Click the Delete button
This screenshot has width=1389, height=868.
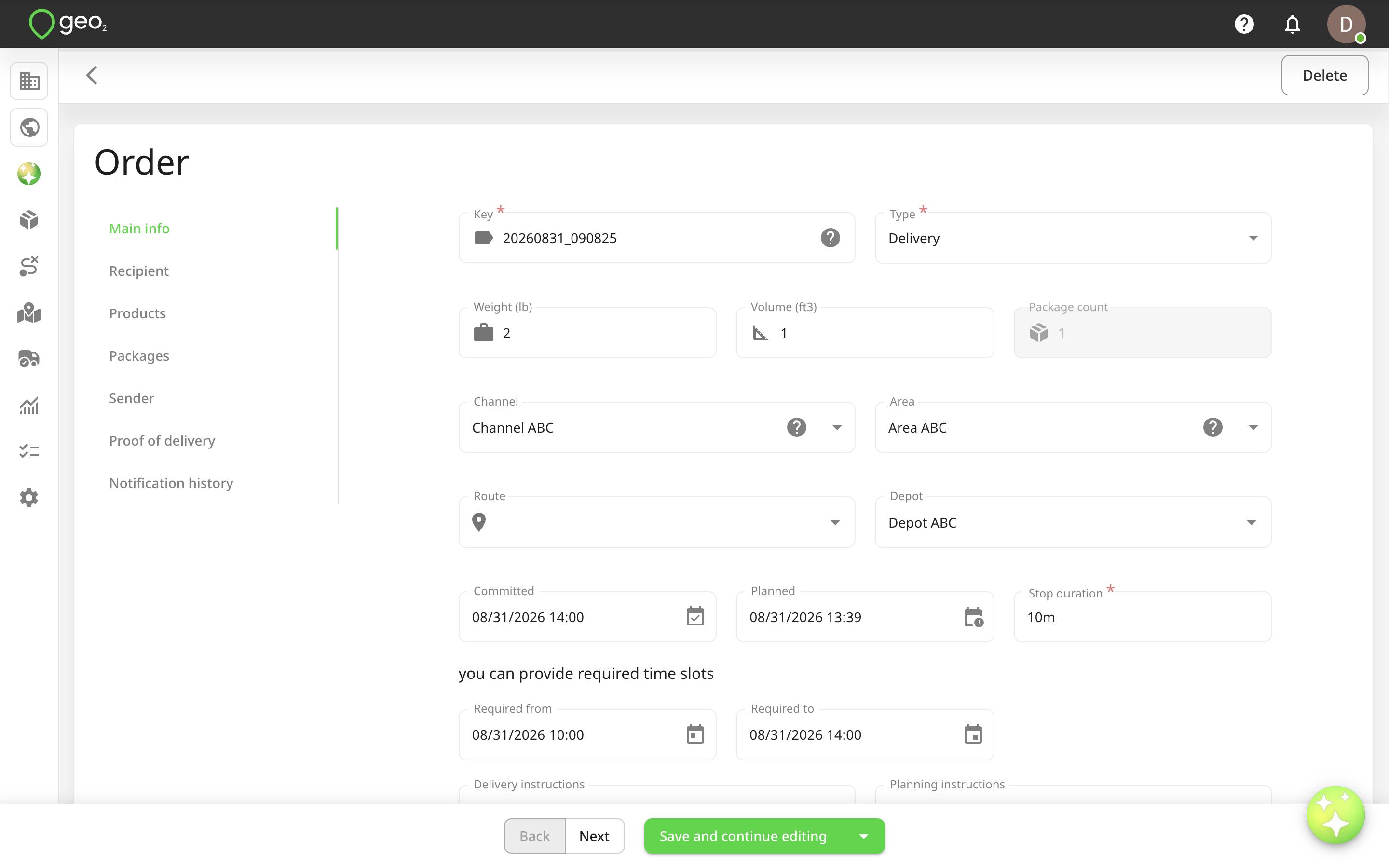point(1325,75)
